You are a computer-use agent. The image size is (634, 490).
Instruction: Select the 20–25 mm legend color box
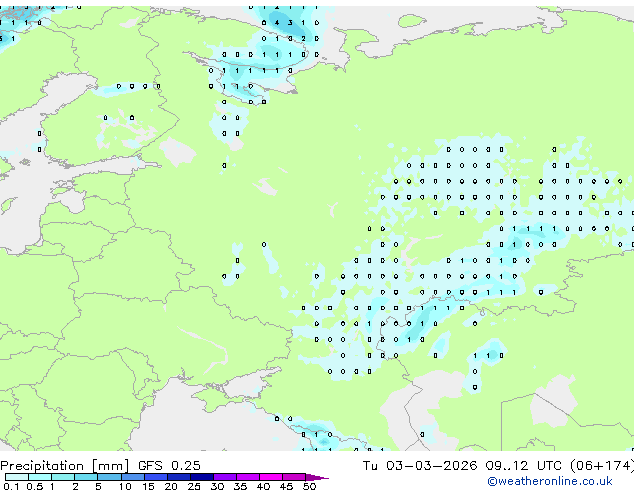pyautogui.click(x=178, y=477)
